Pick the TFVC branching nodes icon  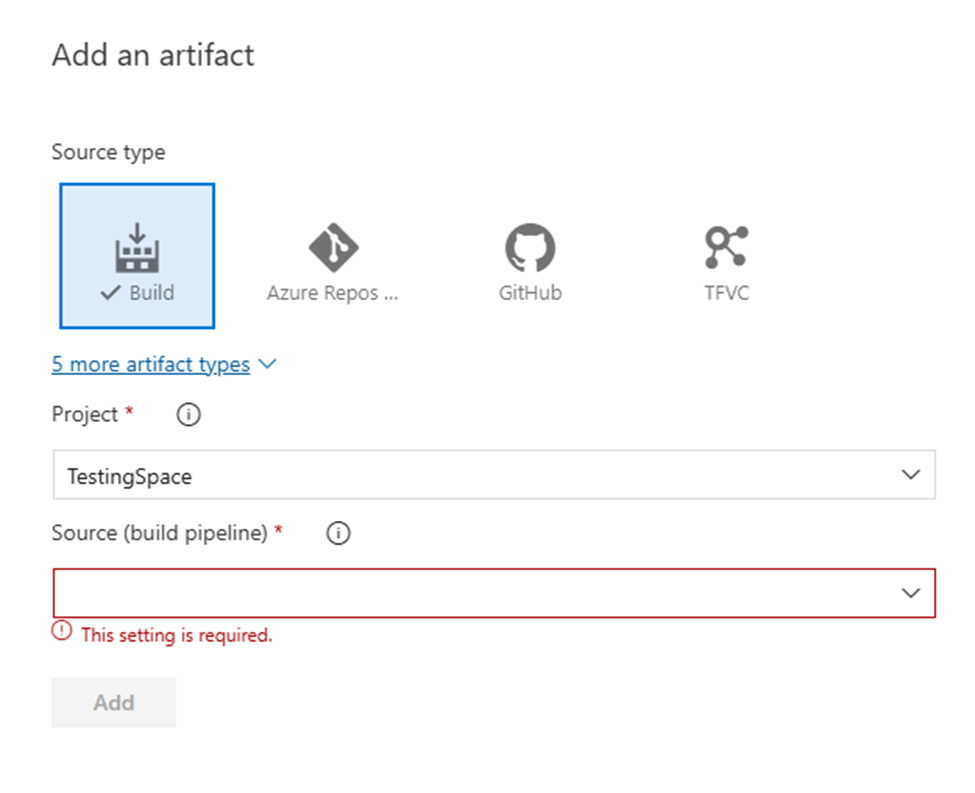pos(726,247)
